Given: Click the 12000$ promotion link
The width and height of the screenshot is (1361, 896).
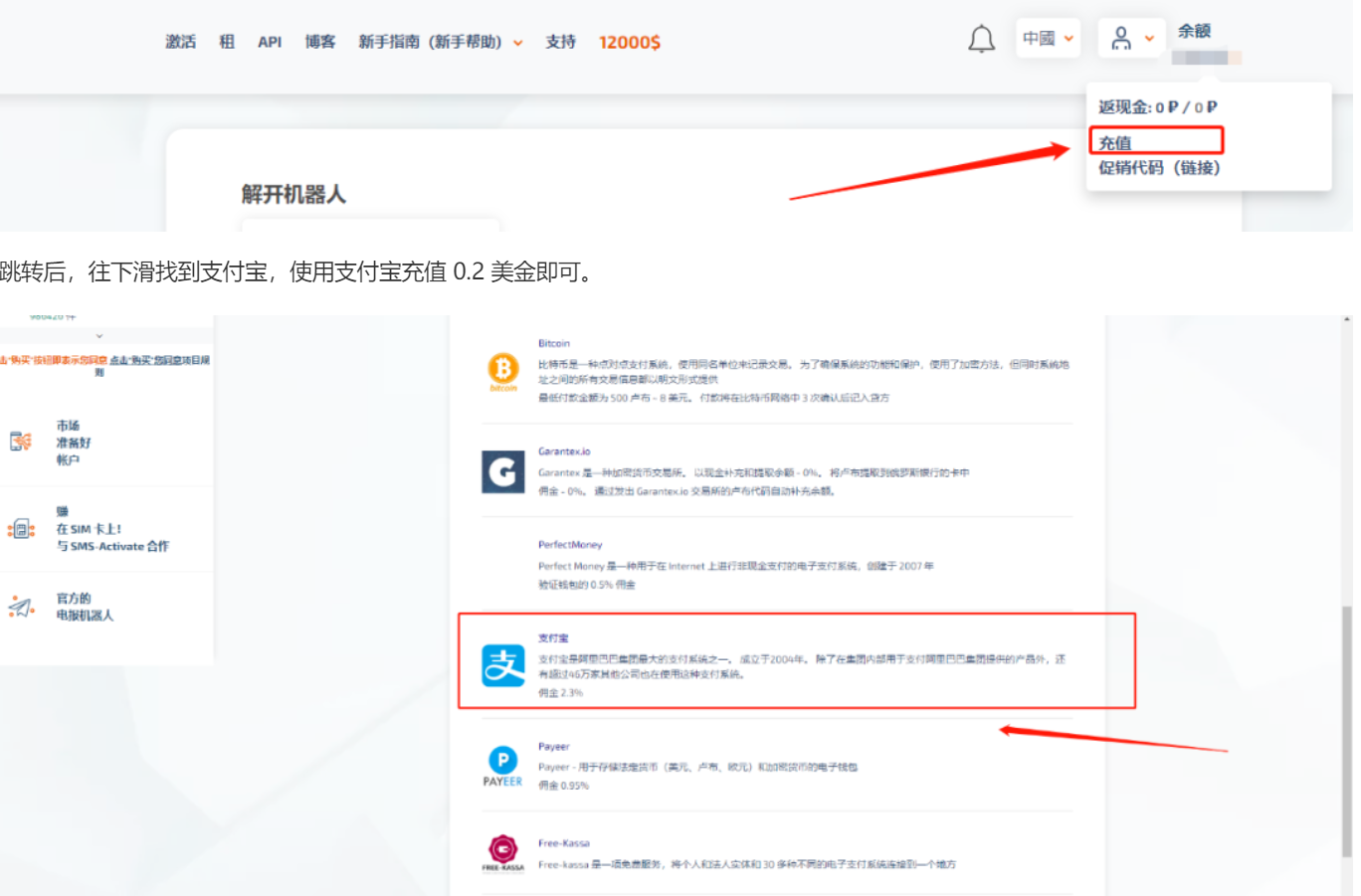Looking at the screenshot, I should [x=630, y=42].
